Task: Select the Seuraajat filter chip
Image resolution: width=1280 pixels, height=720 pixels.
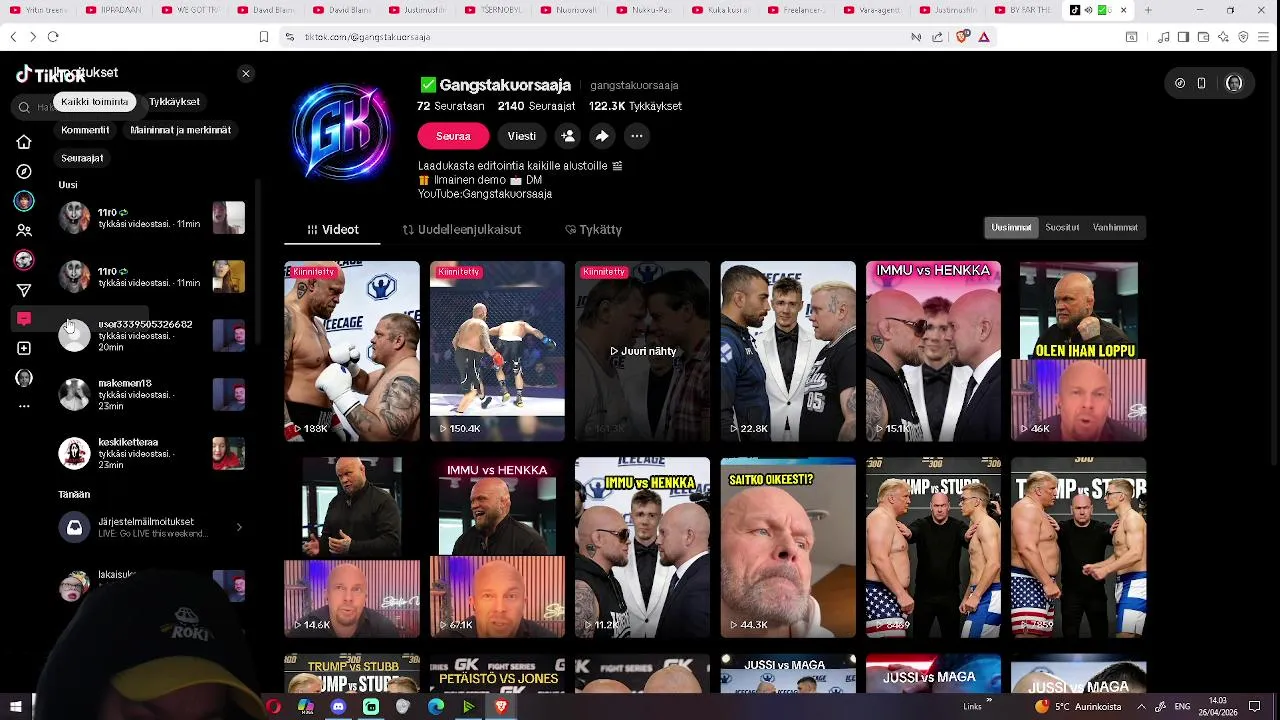Action: [x=82, y=158]
